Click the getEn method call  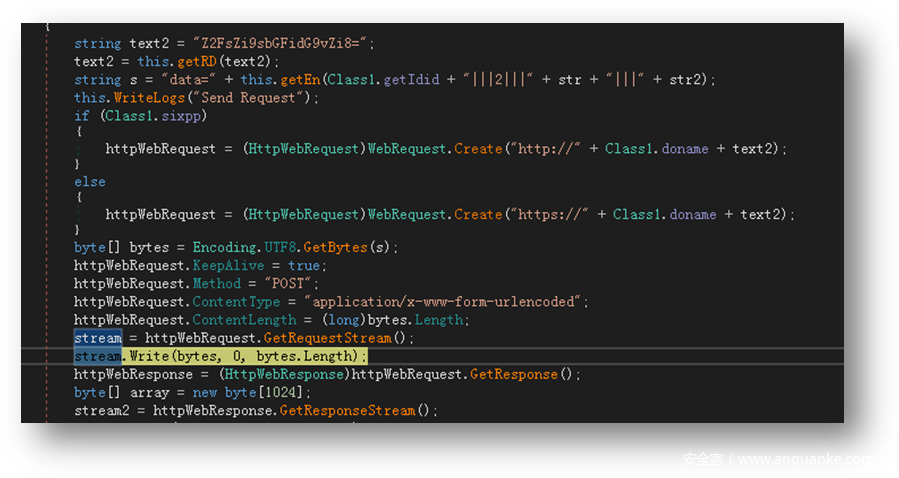pos(261,80)
